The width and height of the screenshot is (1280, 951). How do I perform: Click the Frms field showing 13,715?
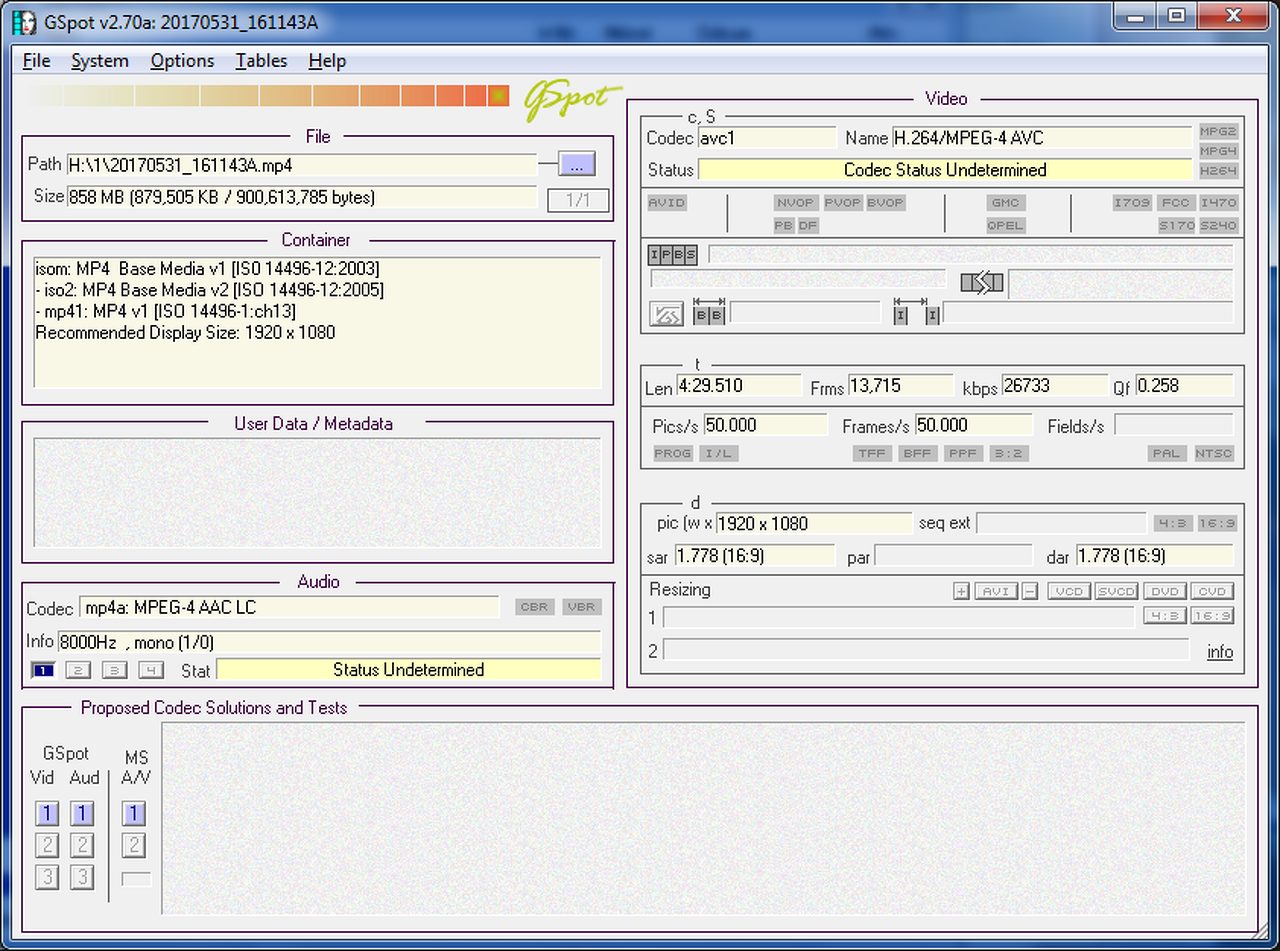point(901,386)
